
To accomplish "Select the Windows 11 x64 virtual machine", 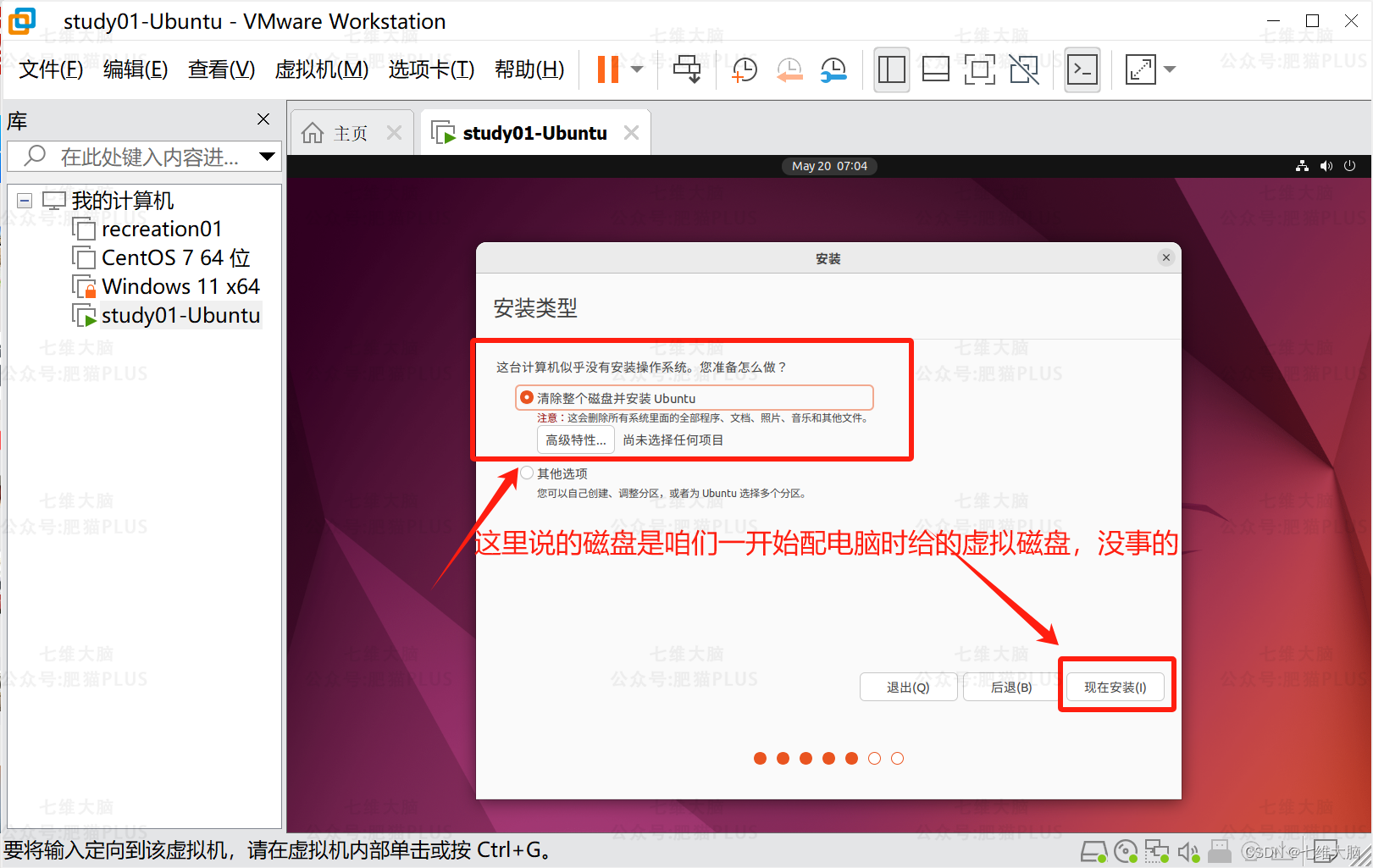I will coord(180,286).
